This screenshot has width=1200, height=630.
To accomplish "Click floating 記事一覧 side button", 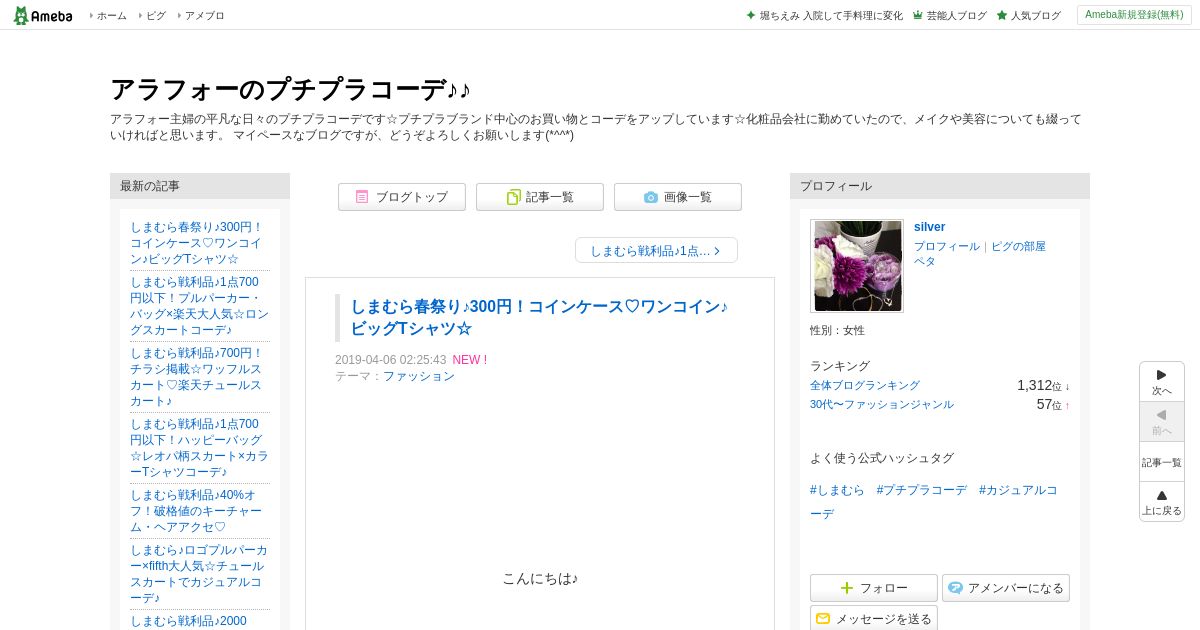I will [x=1162, y=462].
